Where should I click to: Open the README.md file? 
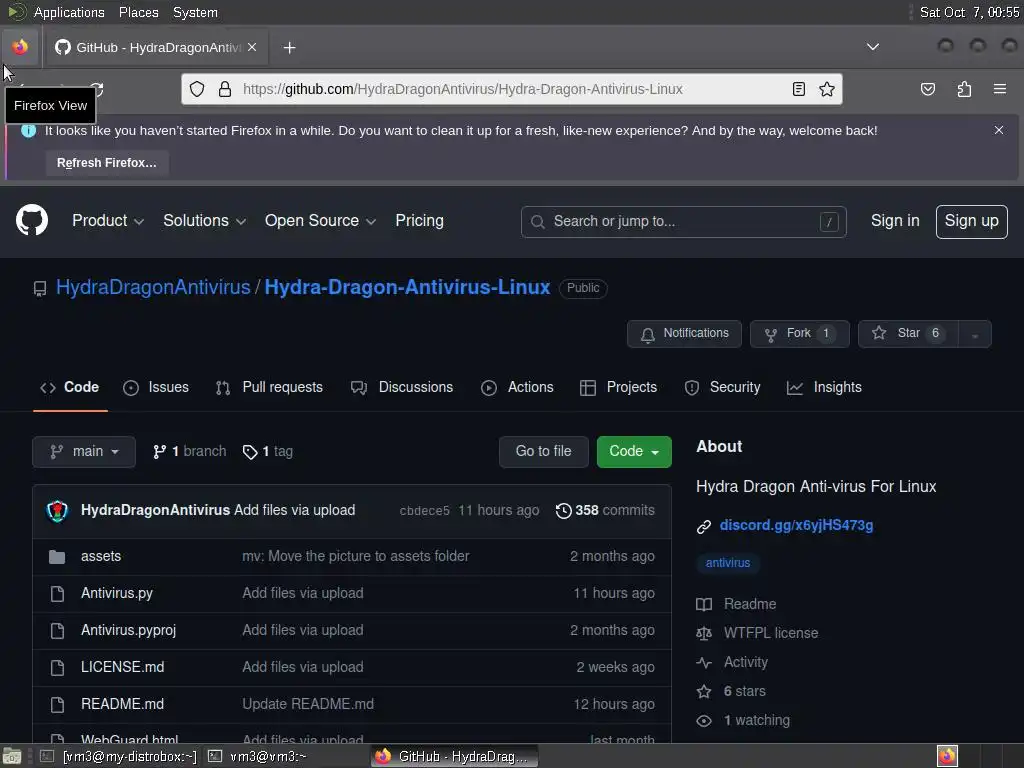[x=123, y=704]
